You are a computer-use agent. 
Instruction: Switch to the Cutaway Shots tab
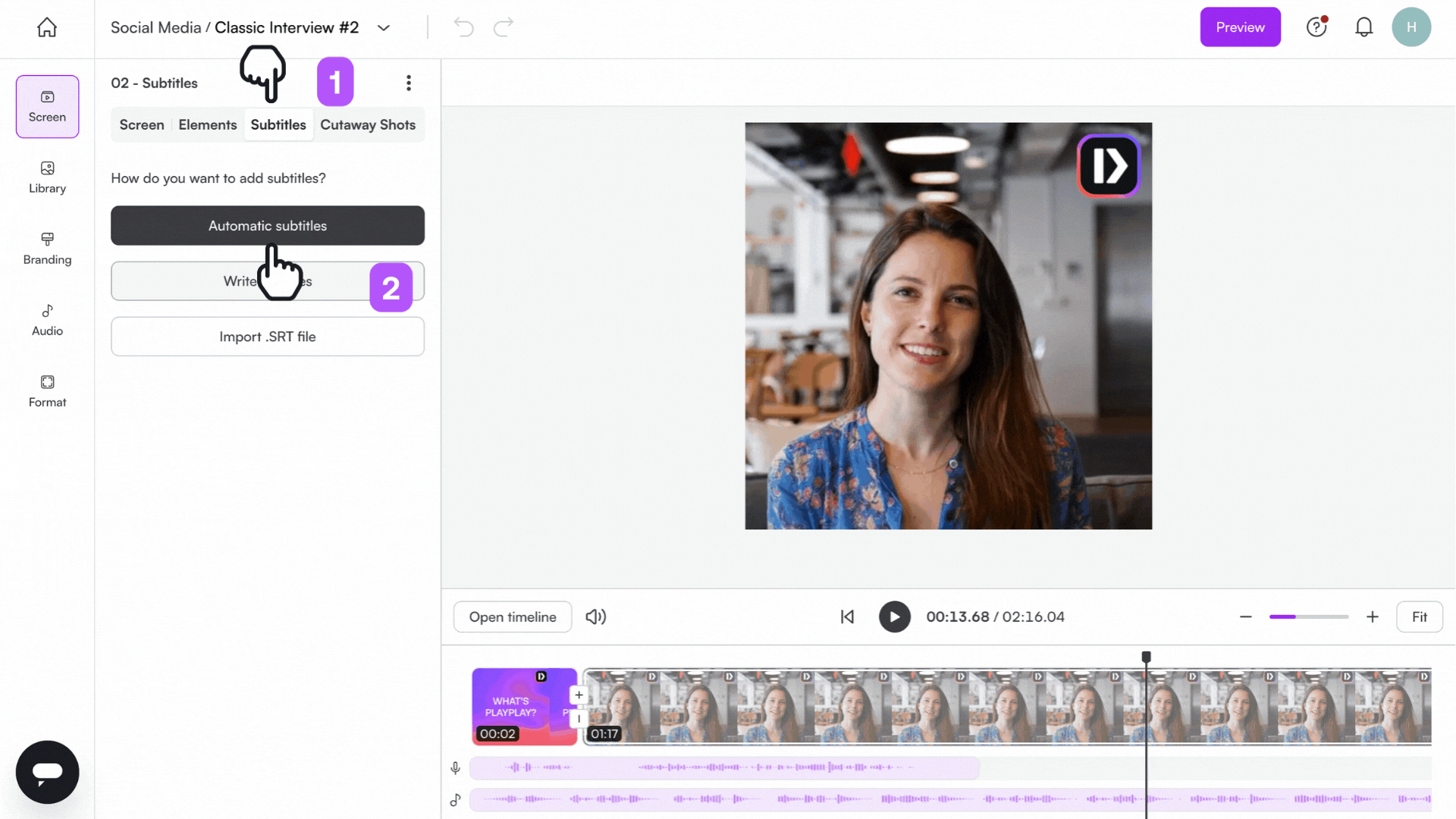tap(368, 124)
